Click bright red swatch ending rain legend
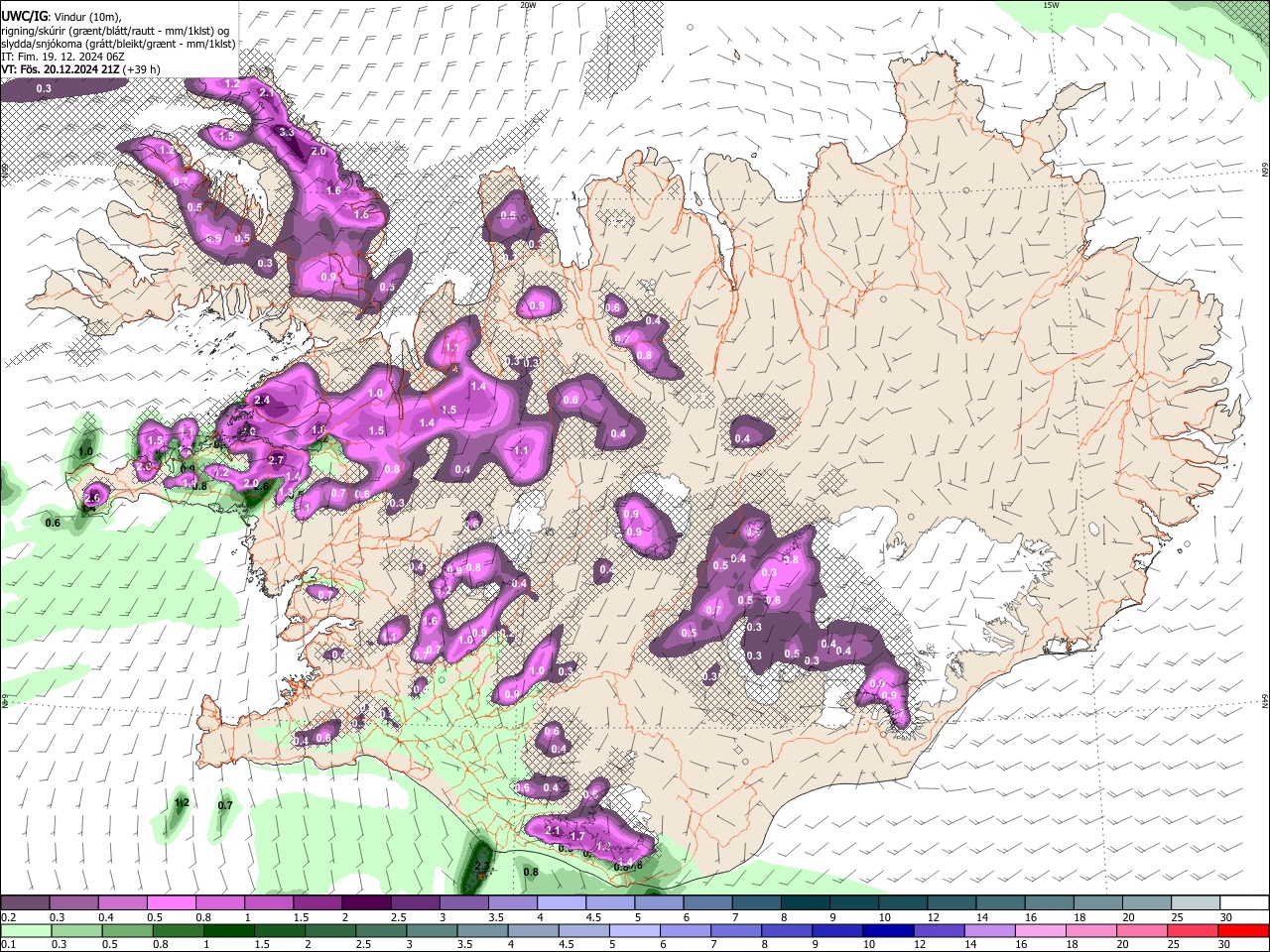 [x=1244, y=932]
